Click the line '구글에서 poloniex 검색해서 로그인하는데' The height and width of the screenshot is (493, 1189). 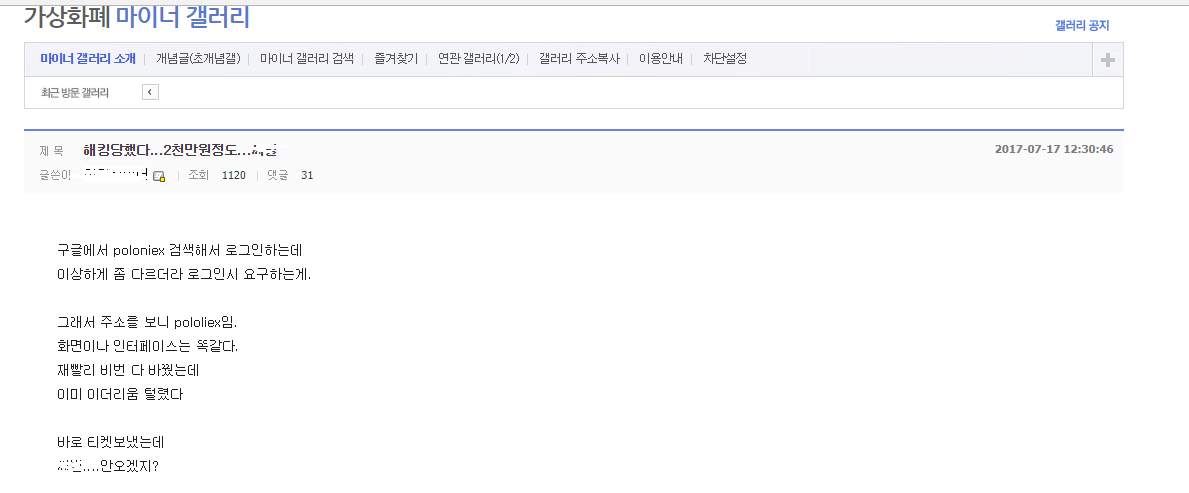pyautogui.click(x=180, y=250)
